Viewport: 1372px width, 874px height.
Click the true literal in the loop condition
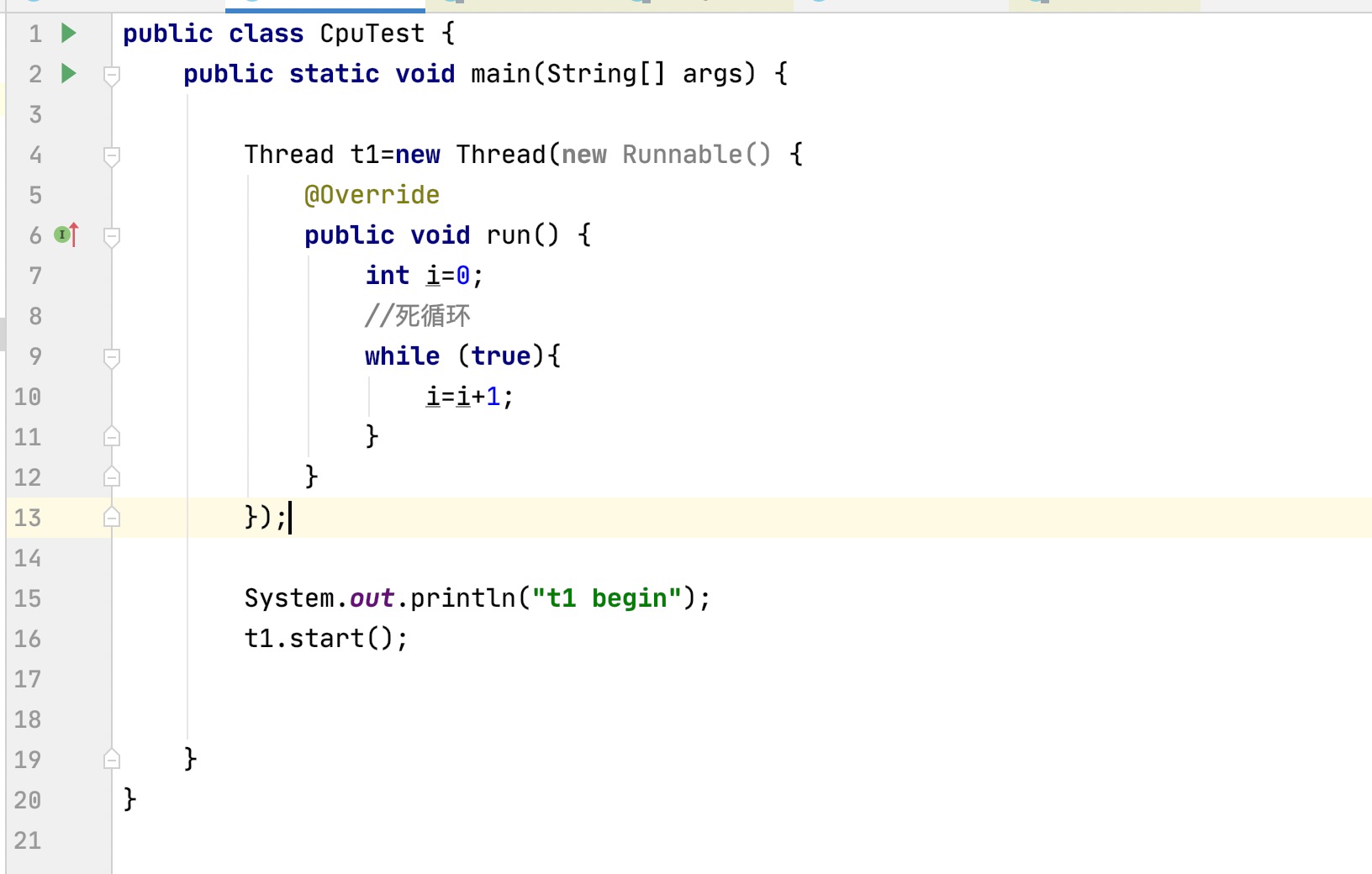[x=501, y=356]
